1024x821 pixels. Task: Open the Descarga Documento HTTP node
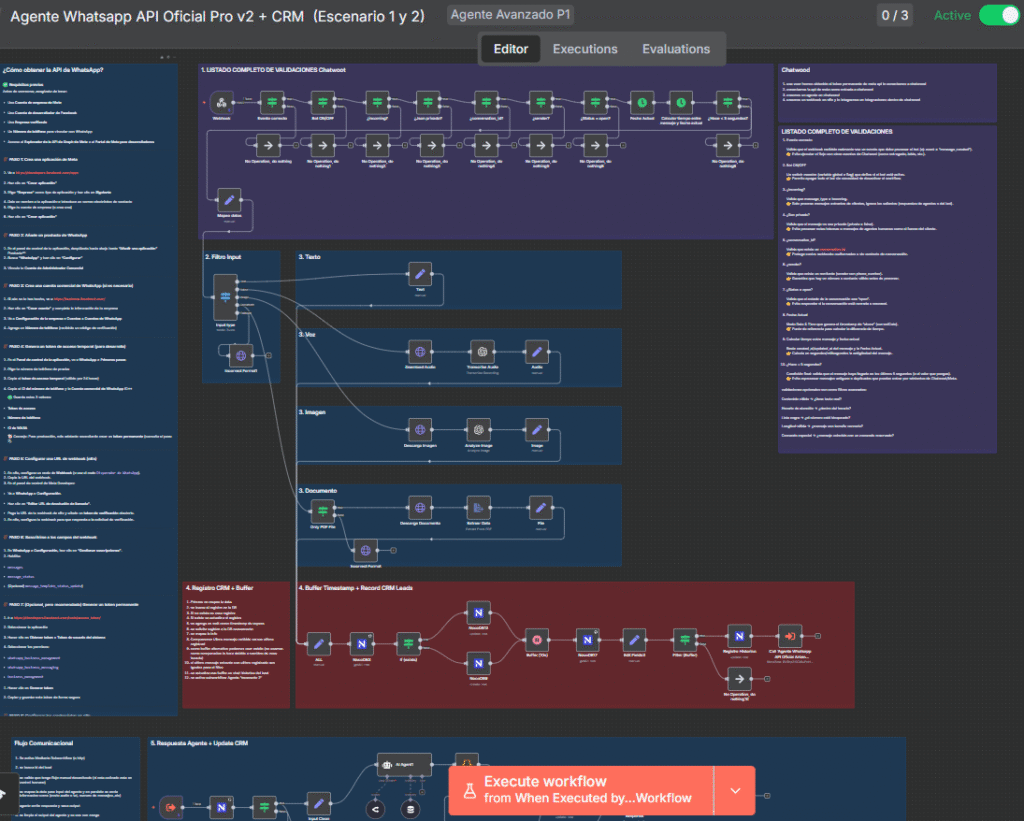point(420,507)
